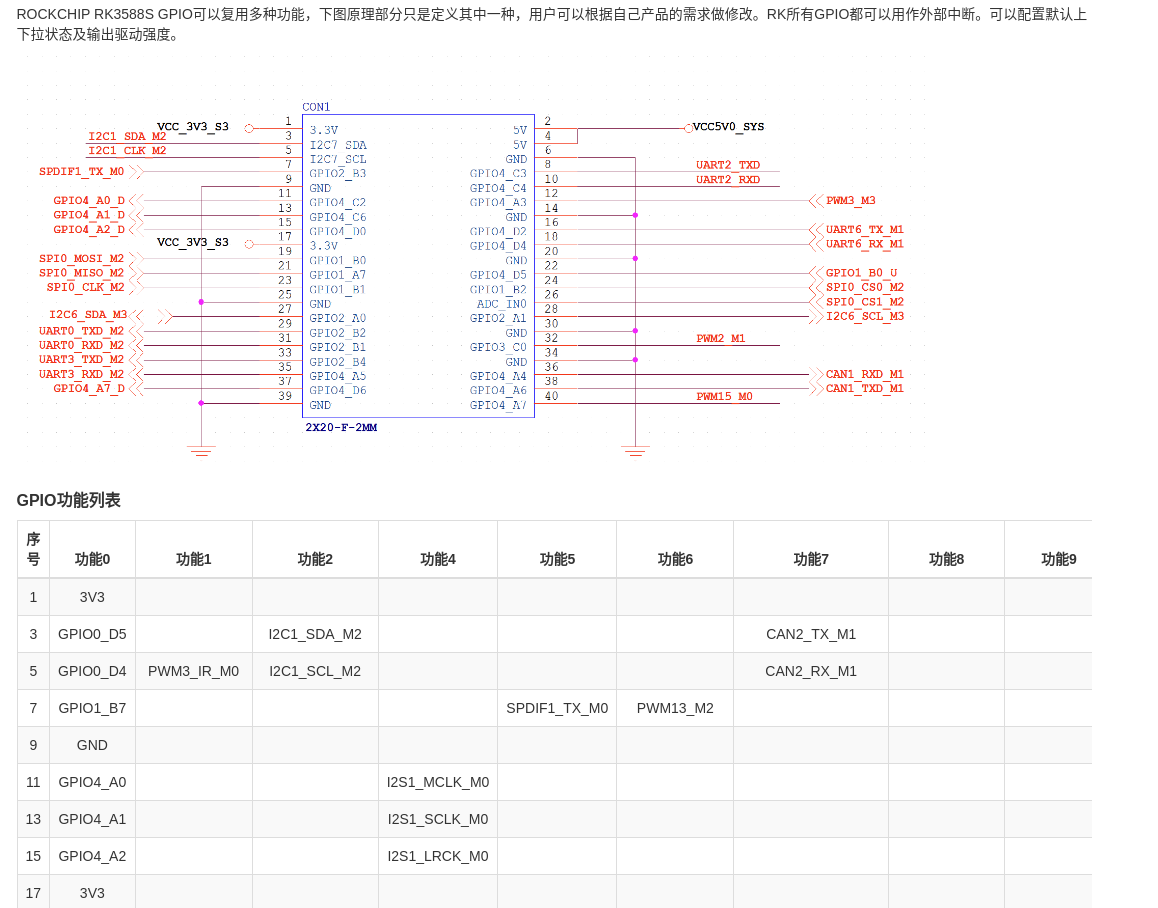Select the CON1 connector label in schematic
Viewport: 1158px width, 908px height.
316,107
